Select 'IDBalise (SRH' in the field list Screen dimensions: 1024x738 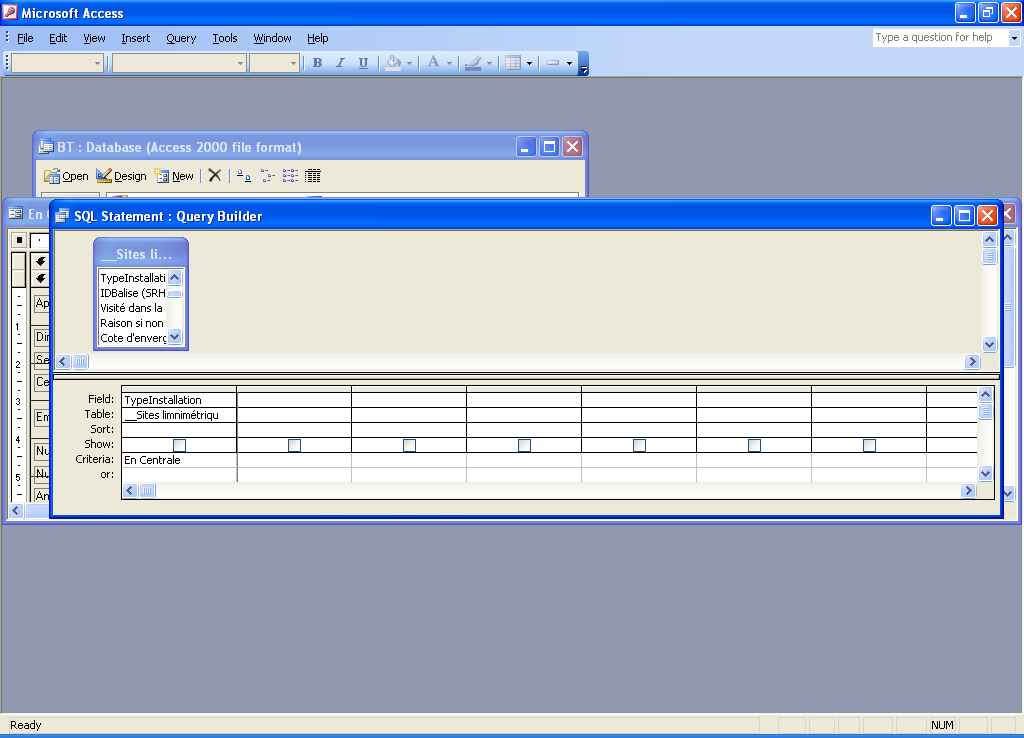coord(133,293)
